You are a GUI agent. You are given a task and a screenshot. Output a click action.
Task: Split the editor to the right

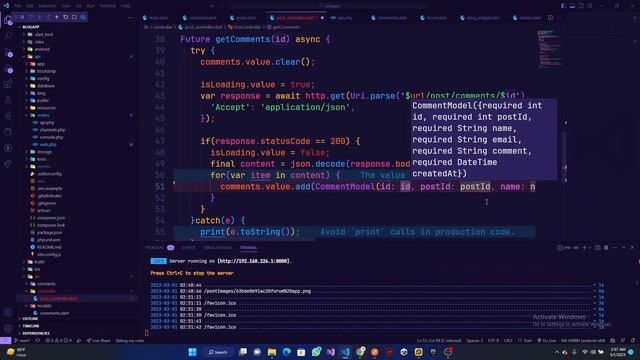[551, 18]
